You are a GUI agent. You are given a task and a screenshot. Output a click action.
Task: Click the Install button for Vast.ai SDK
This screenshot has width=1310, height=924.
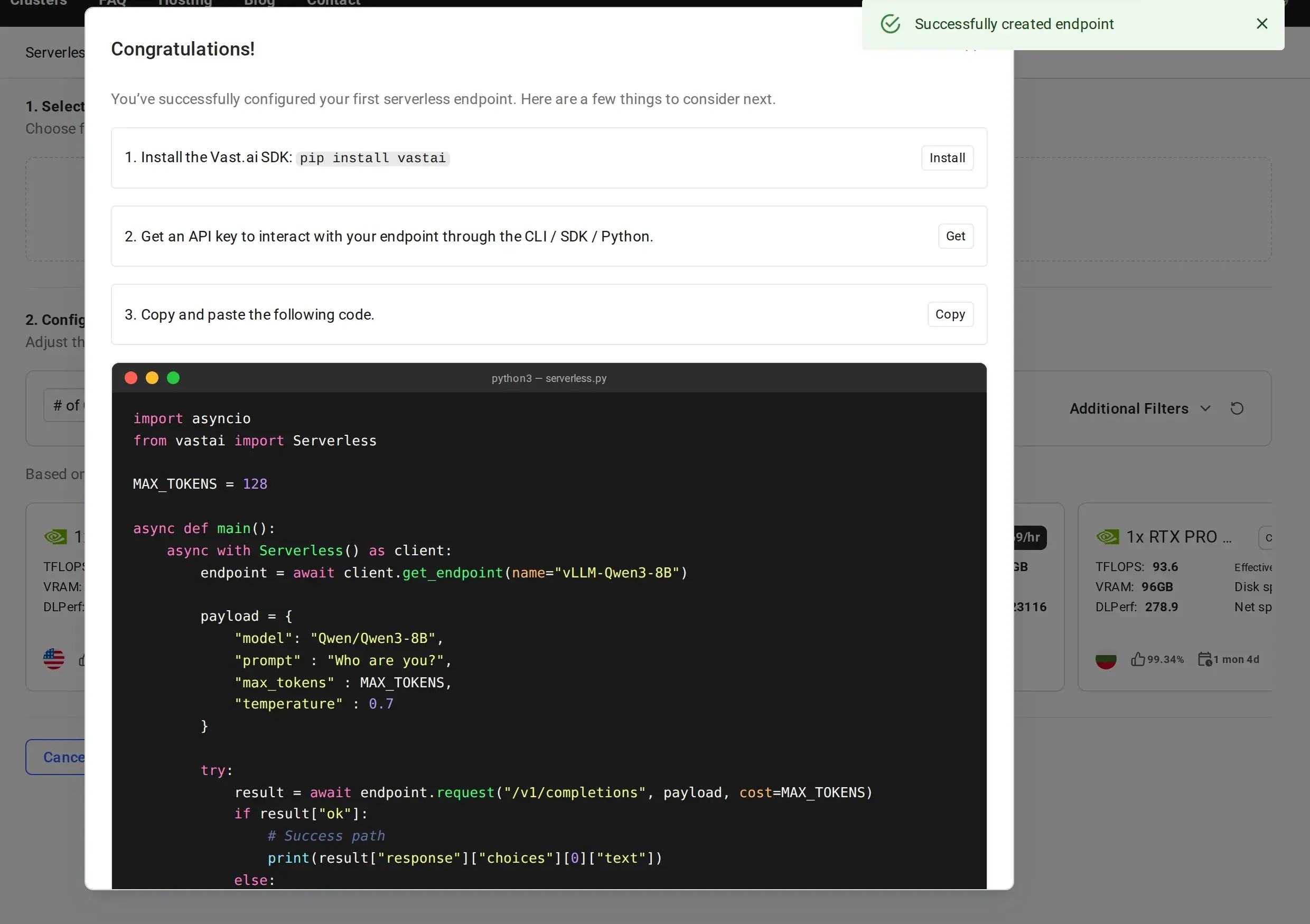tap(947, 157)
